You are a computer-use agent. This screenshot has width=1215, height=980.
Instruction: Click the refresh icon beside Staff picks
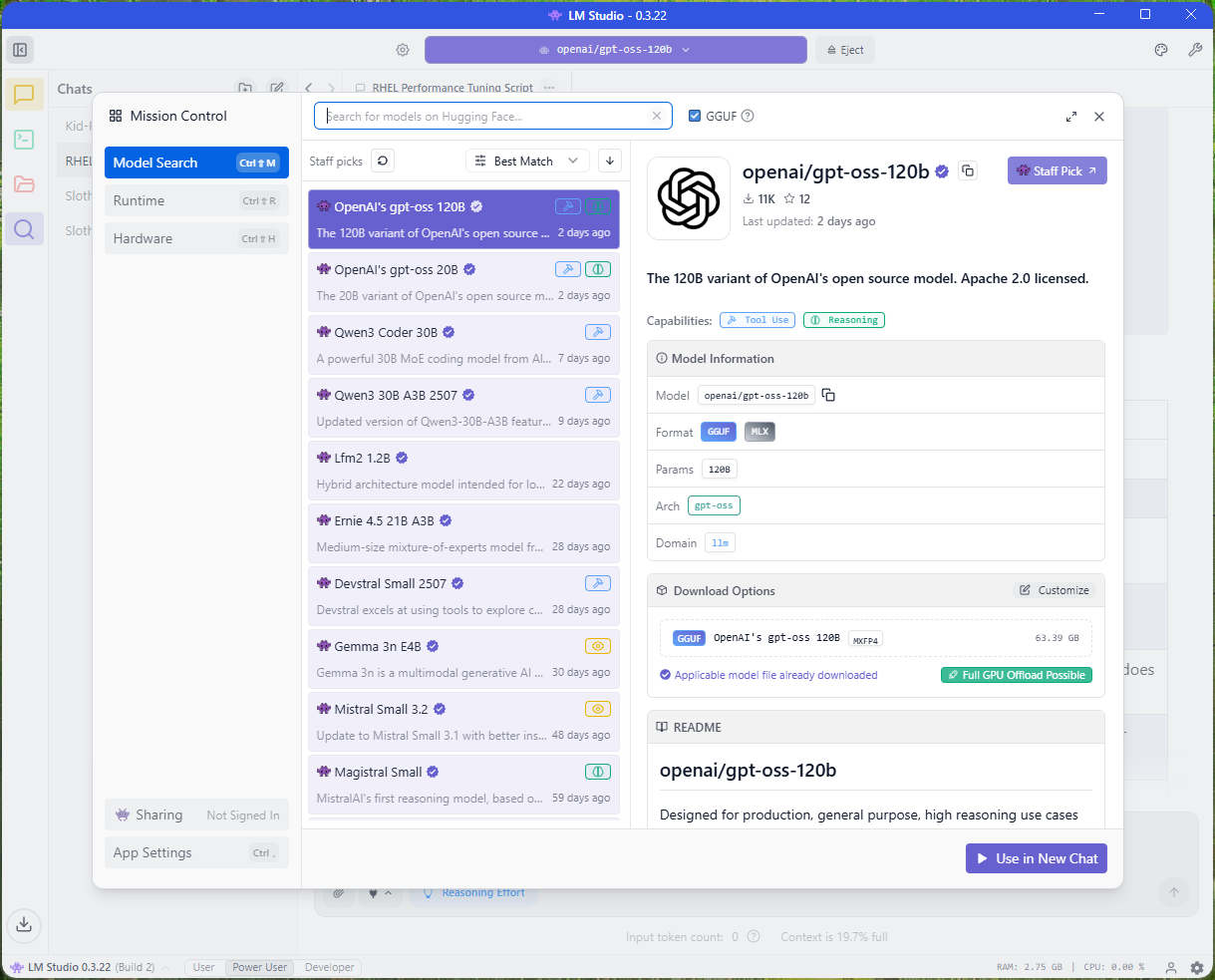click(x=383, y=161)
